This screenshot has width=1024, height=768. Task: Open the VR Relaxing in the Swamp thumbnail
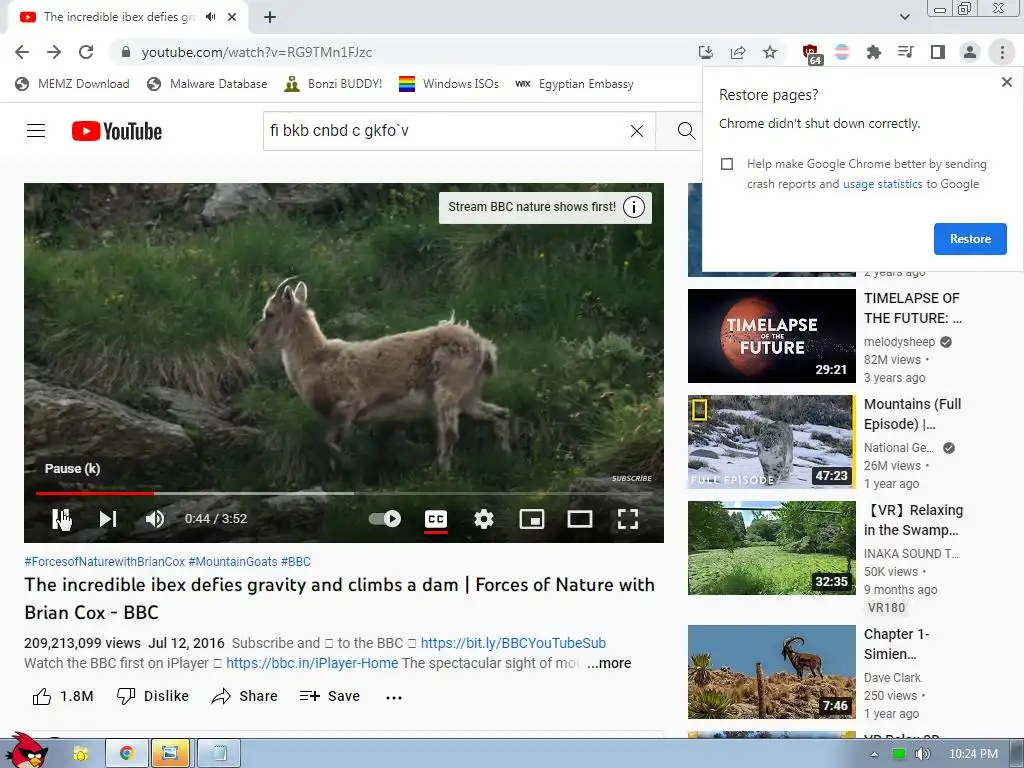point(771,548)
